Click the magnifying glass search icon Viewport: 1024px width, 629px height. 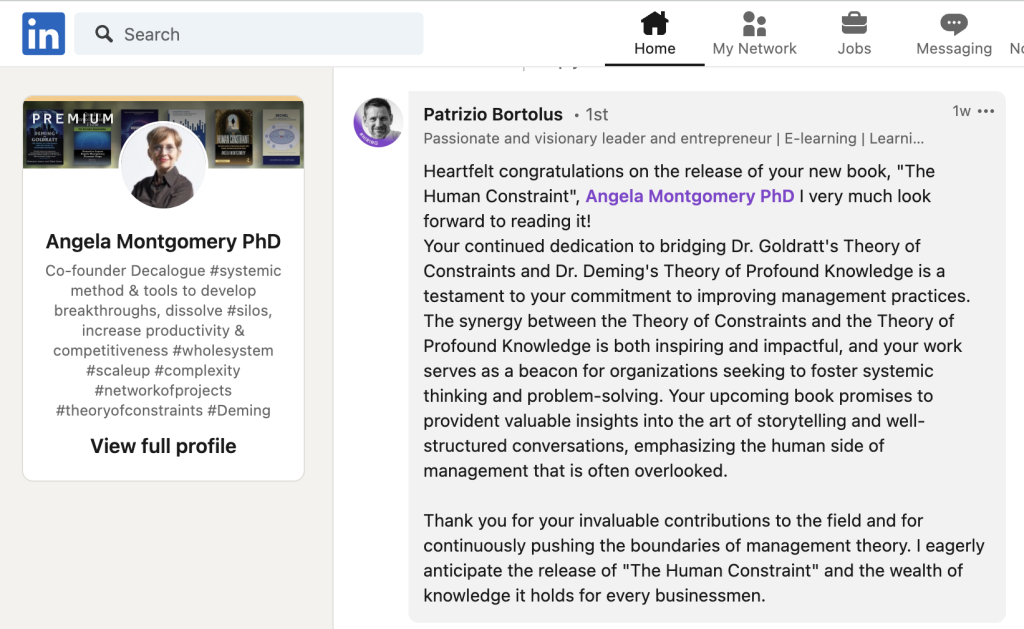(x=104, y=34)
